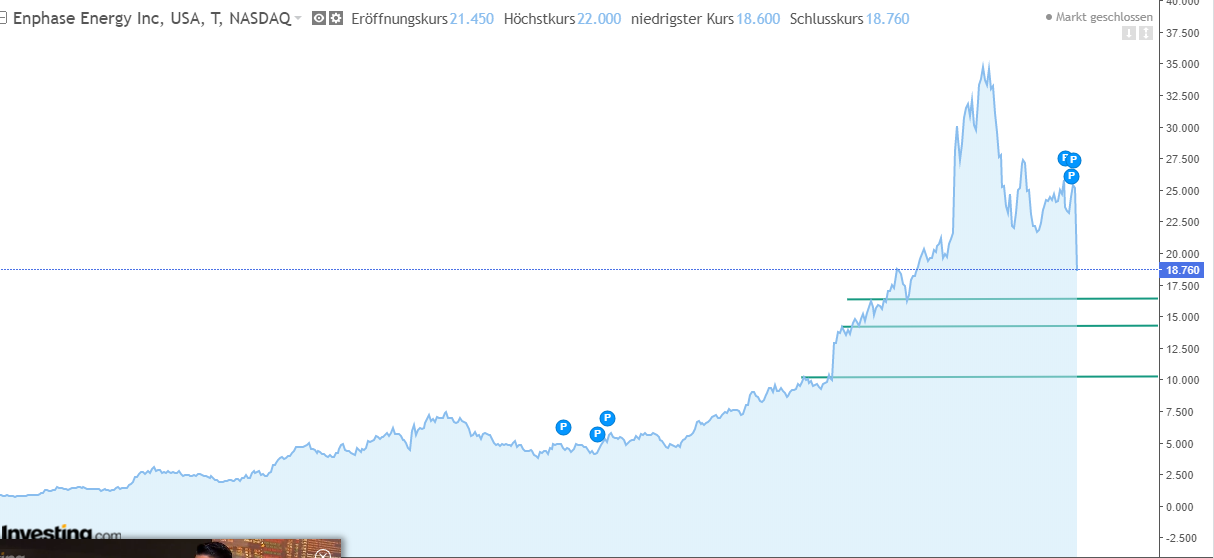Click the 35.000 price axis label
1214x558 pixels.
(1182, 64)
